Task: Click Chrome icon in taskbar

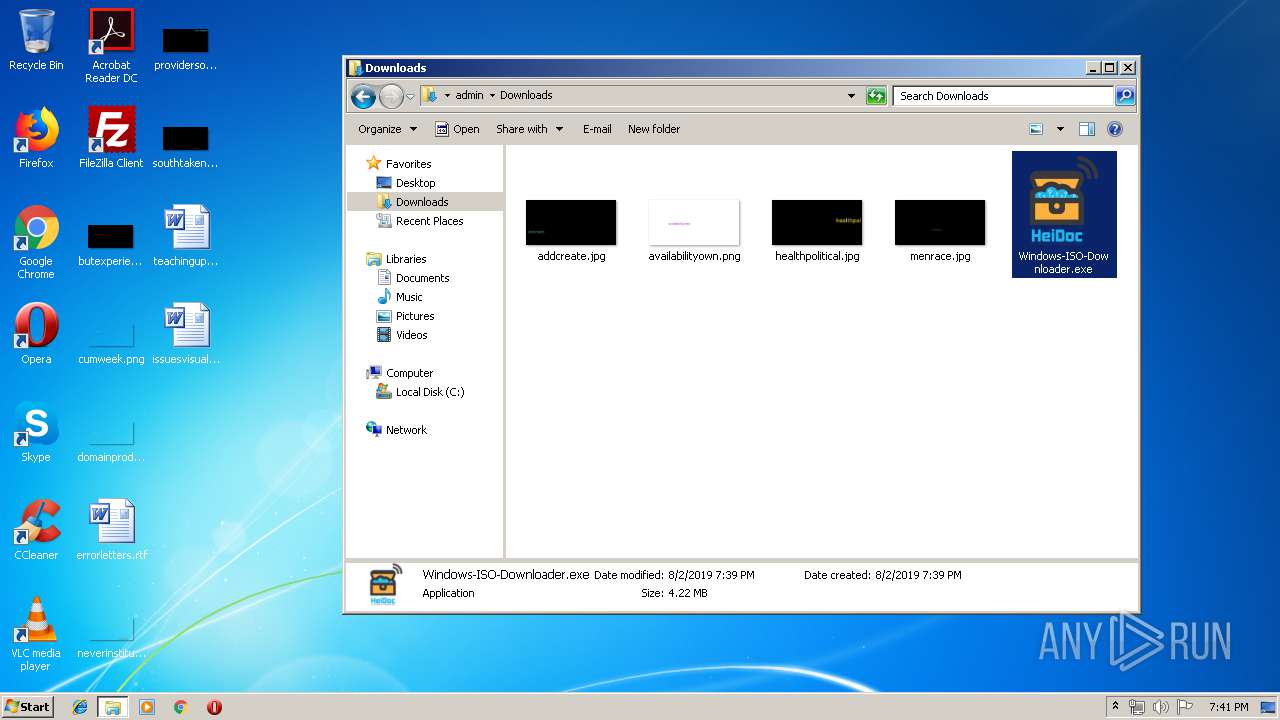Action: pos(181,707)
